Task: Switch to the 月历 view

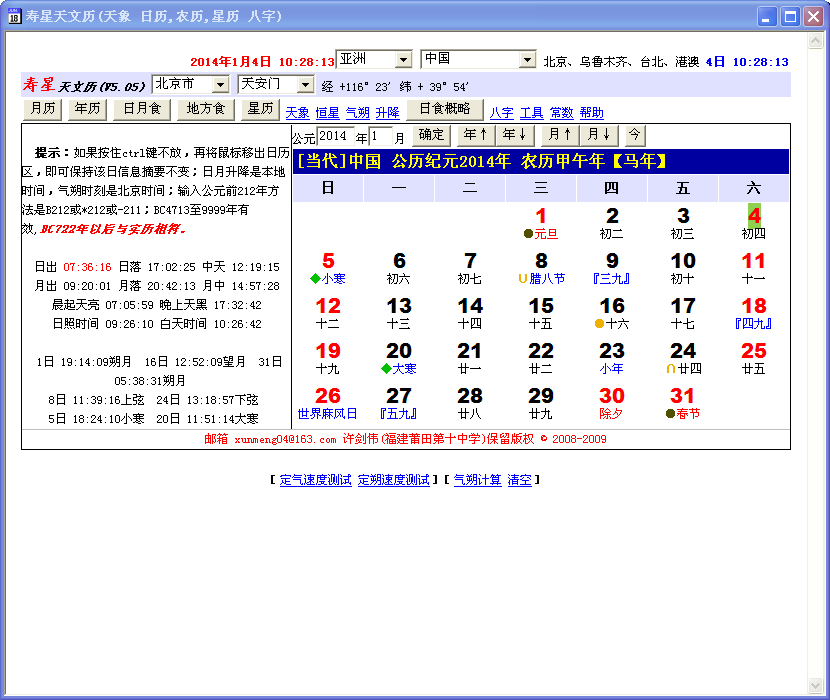Action: click(x=42, y=109)
